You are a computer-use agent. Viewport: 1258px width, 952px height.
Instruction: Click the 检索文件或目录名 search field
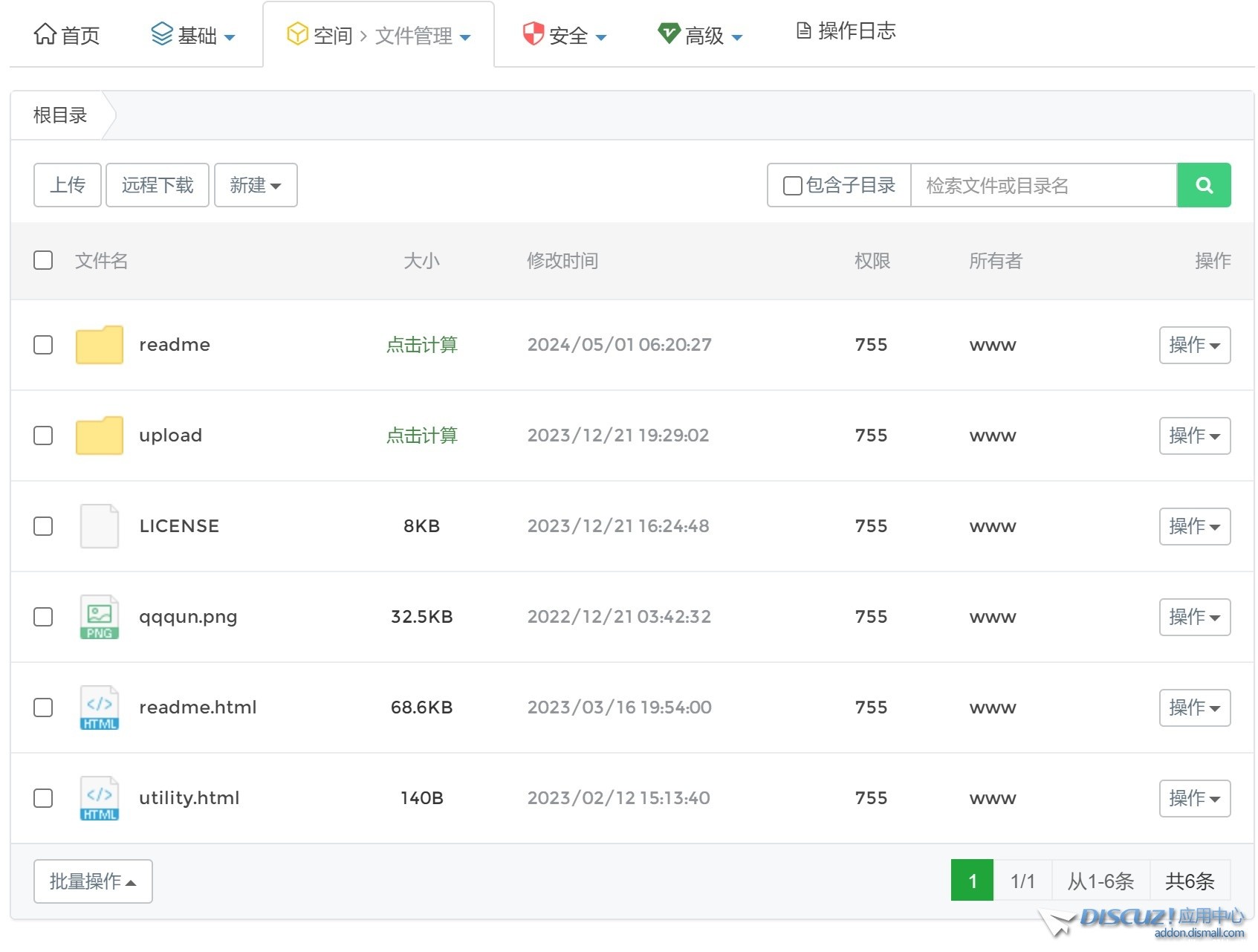pos(1043,185)
